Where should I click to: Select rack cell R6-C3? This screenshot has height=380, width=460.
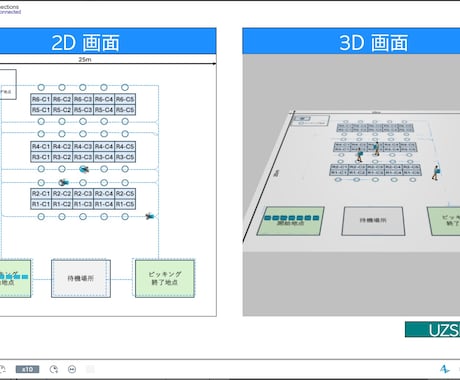pyautogui.click(x=83, y=99)
